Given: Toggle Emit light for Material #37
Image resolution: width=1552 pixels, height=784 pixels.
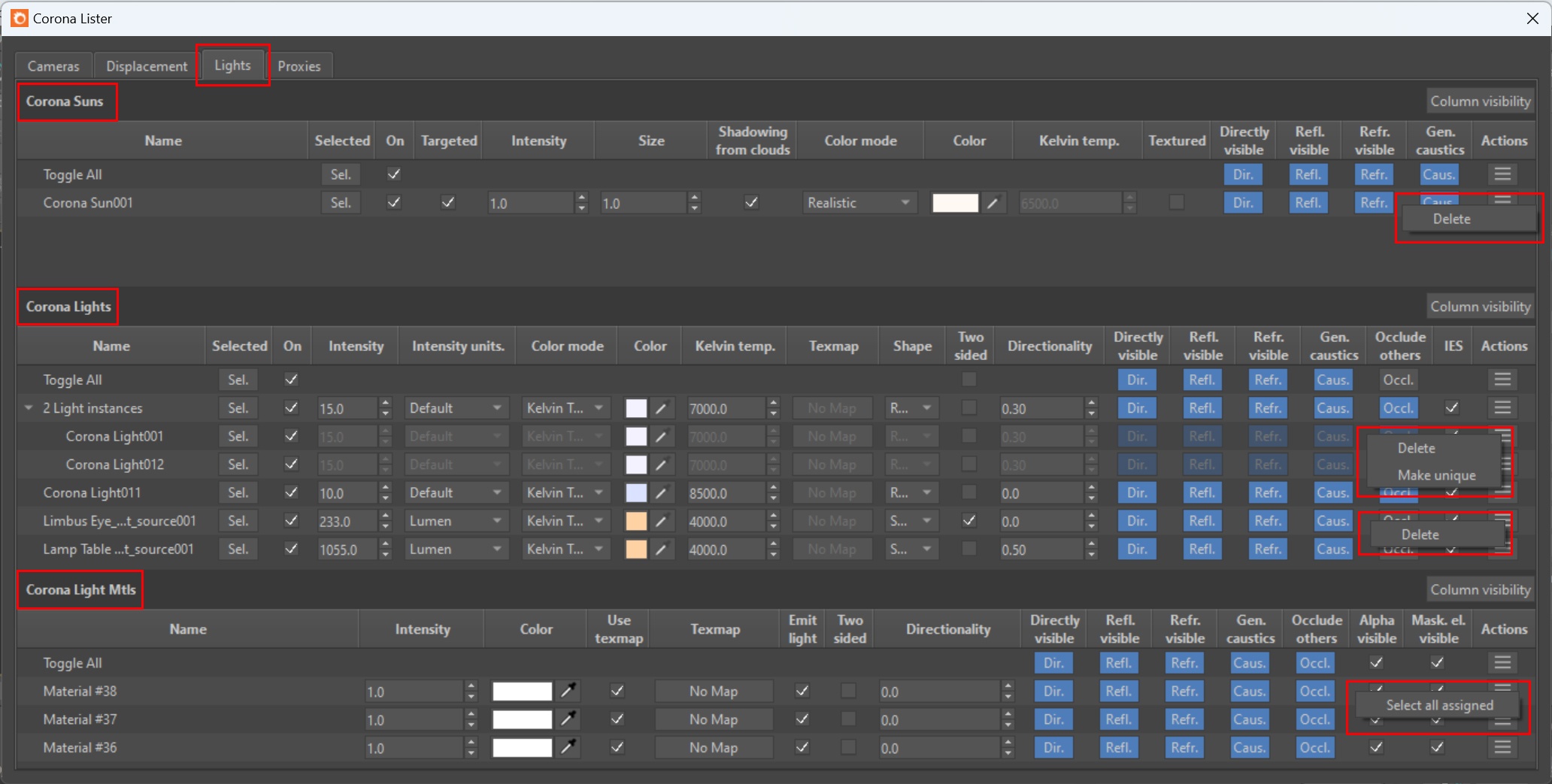Looking at the screenshot, I should click(x=802, y=719).
